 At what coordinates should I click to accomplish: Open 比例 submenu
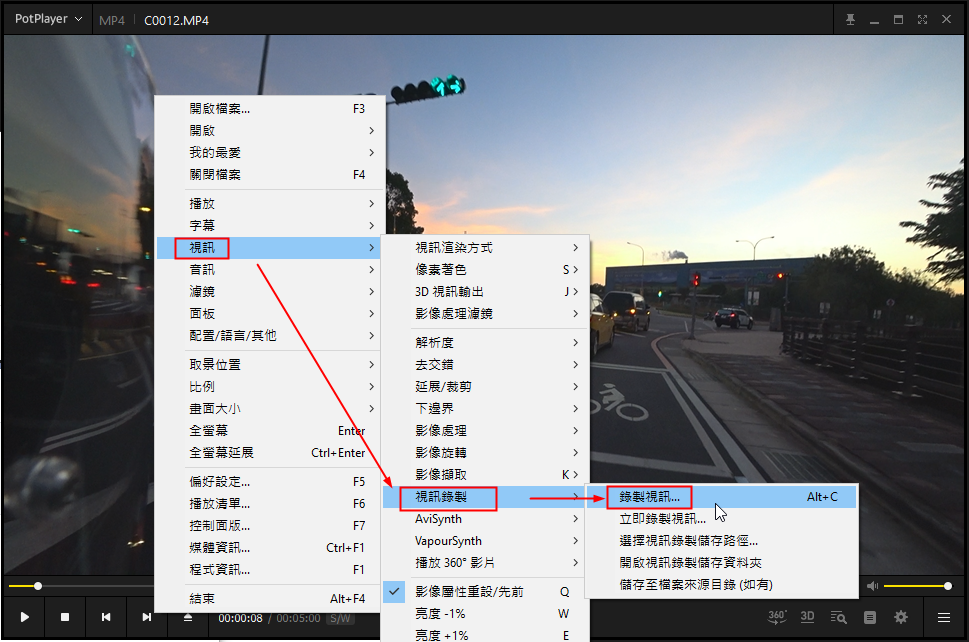[270, 387]
